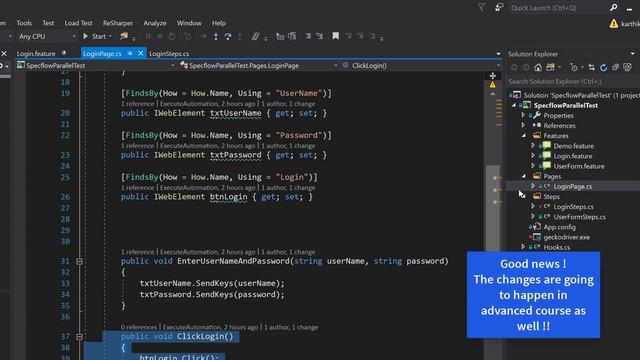Click the Step Into debug icon
640x360 pixels.
(x=216, y=36)
